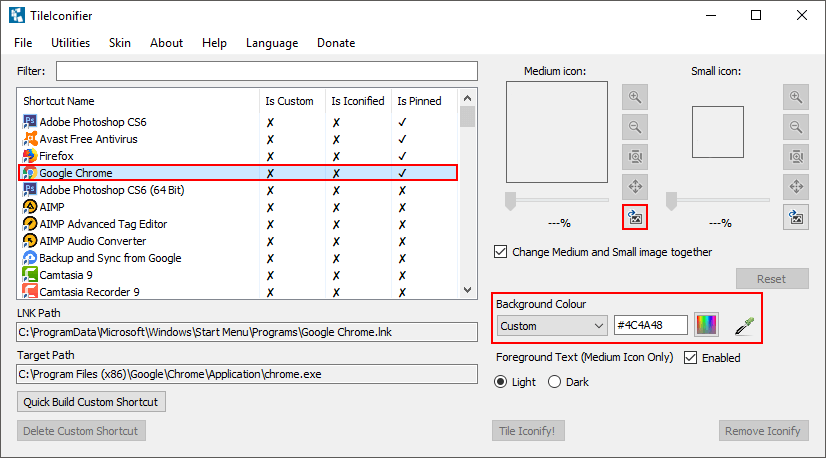Screen dimensions: 826x458
Task: Open the Donate menu
Action: click(x=336, y=43)
